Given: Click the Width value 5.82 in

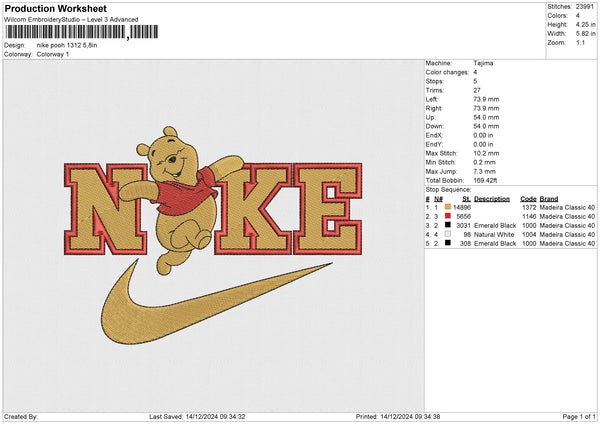Looking at the screenshot, I should (586, 34).
